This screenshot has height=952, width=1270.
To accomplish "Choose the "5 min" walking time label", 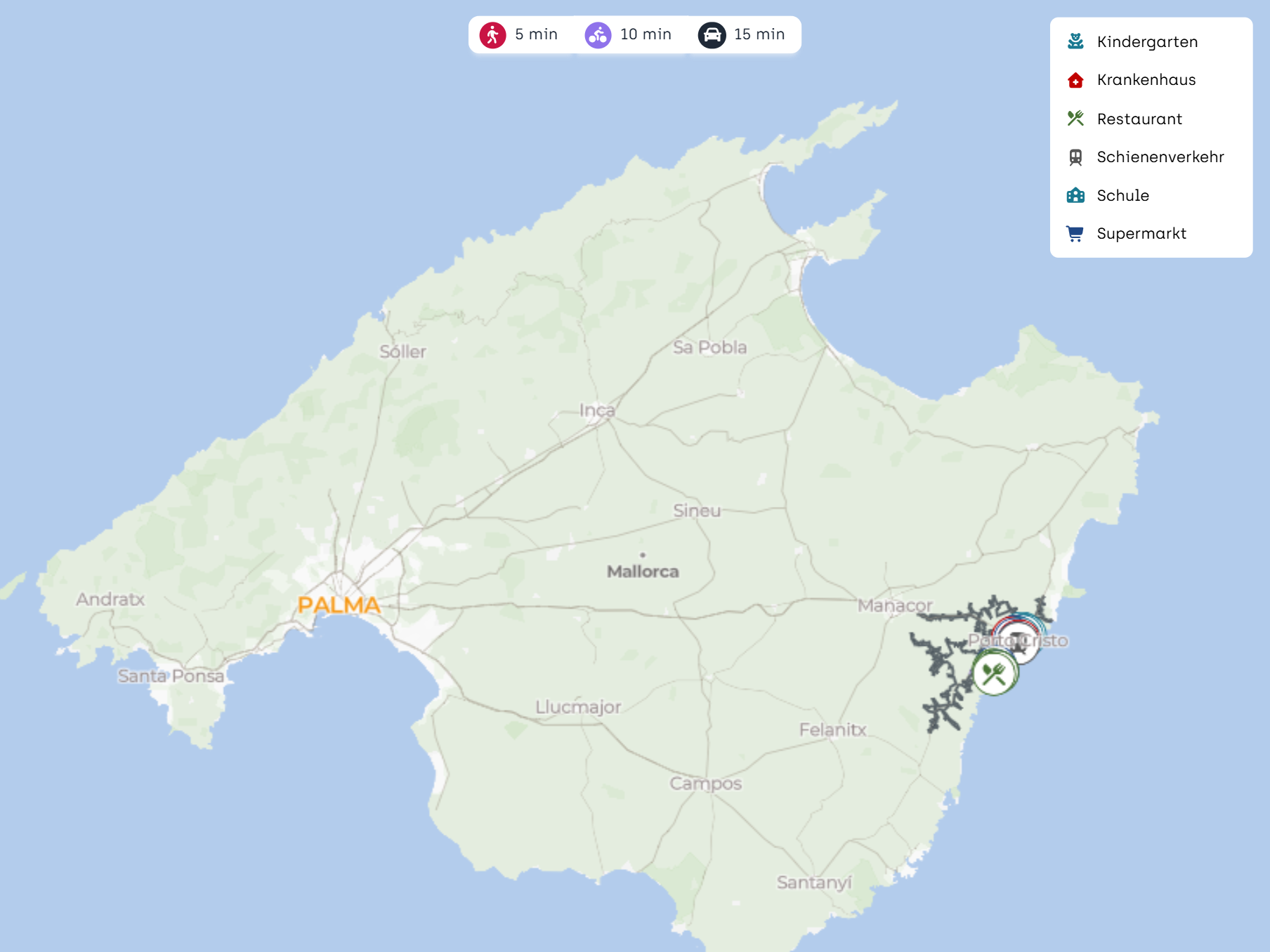I will pos(536,34).
